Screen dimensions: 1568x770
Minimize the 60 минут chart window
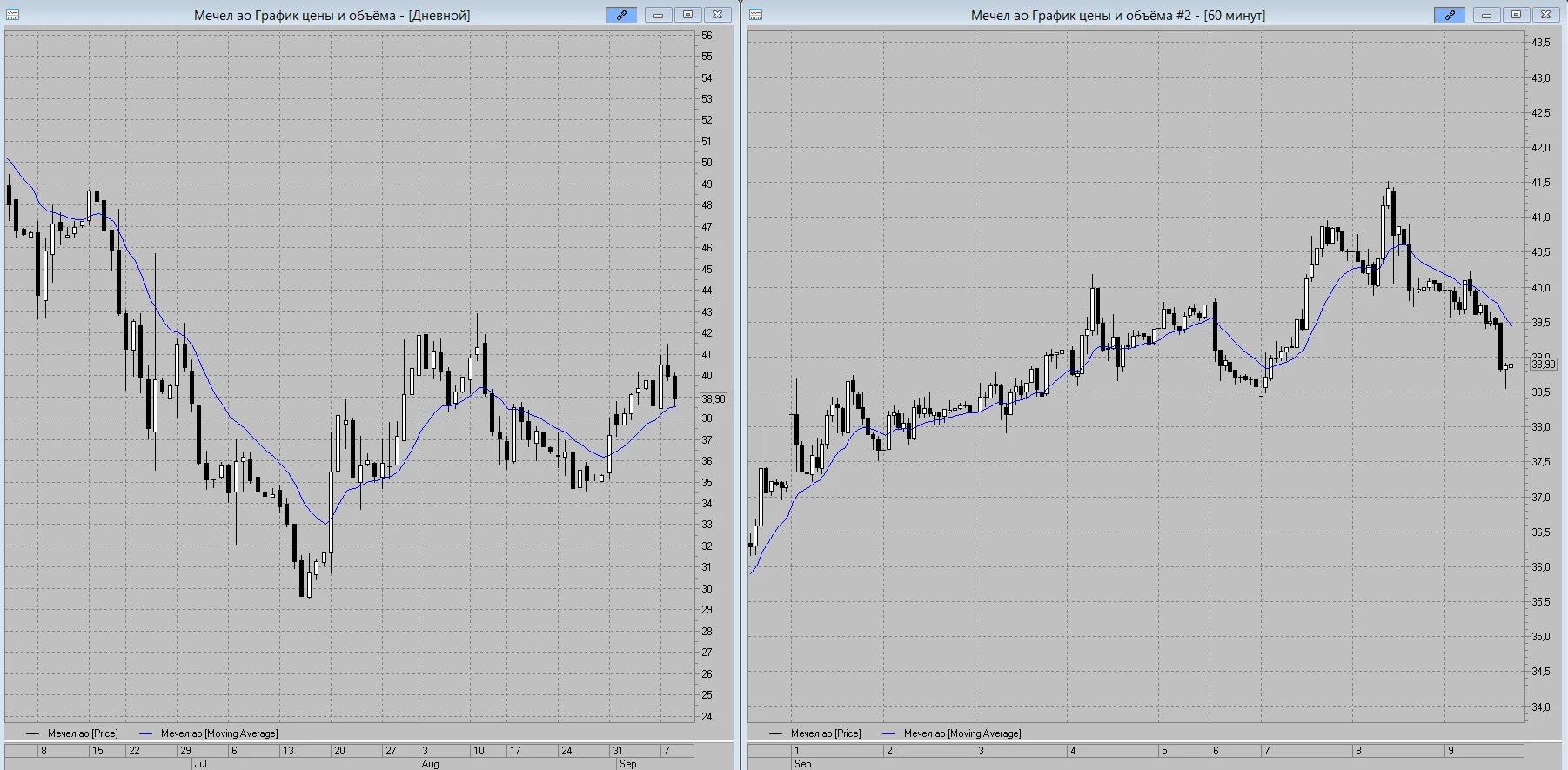[x=1486, y=15]
